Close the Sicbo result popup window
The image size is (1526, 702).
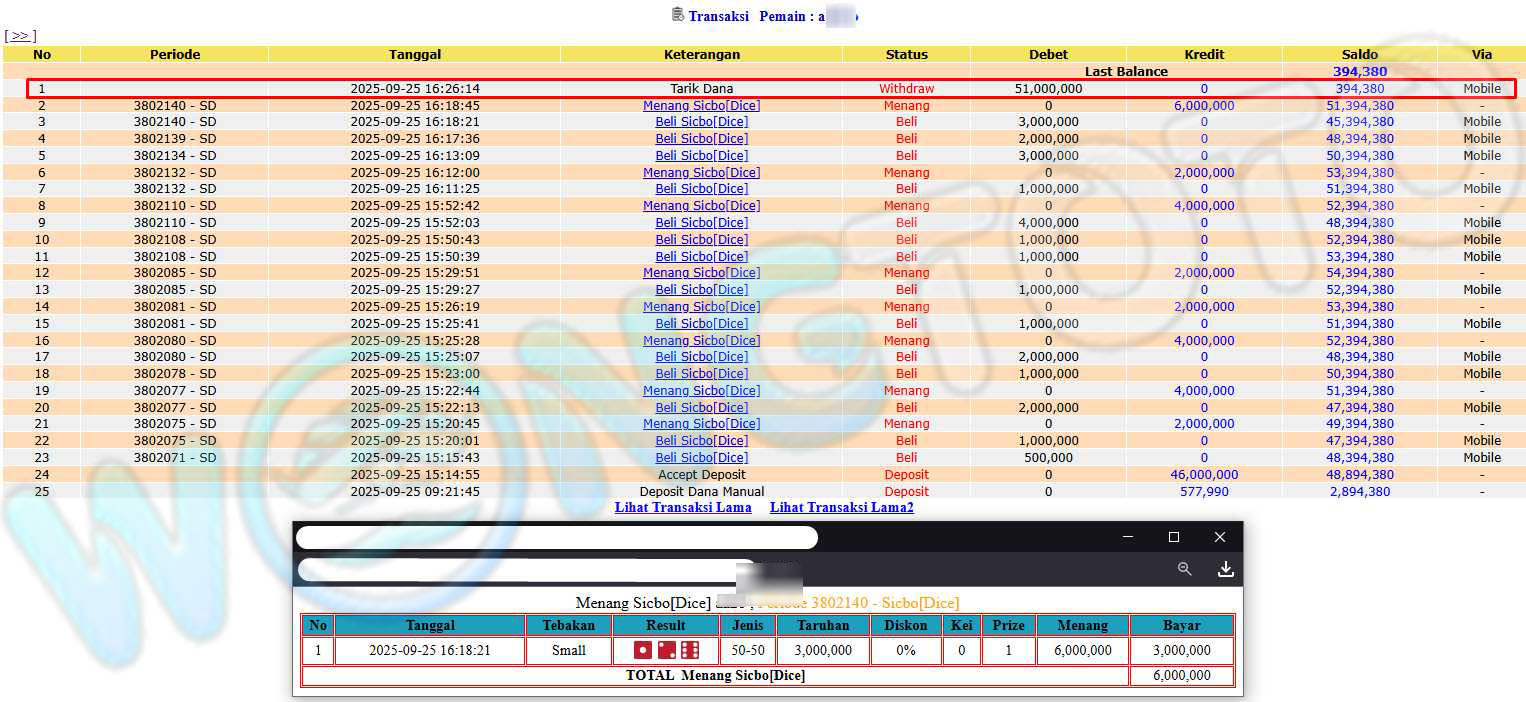(1219, 537)
